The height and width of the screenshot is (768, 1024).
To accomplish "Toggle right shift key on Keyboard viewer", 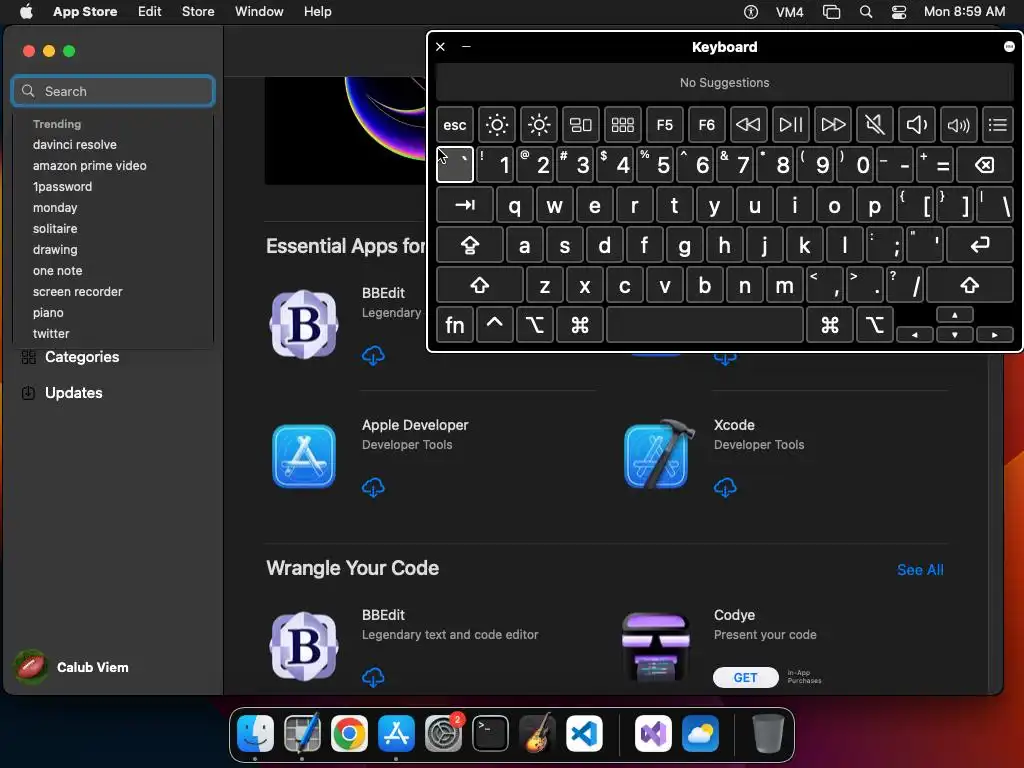I will [970, 285].
